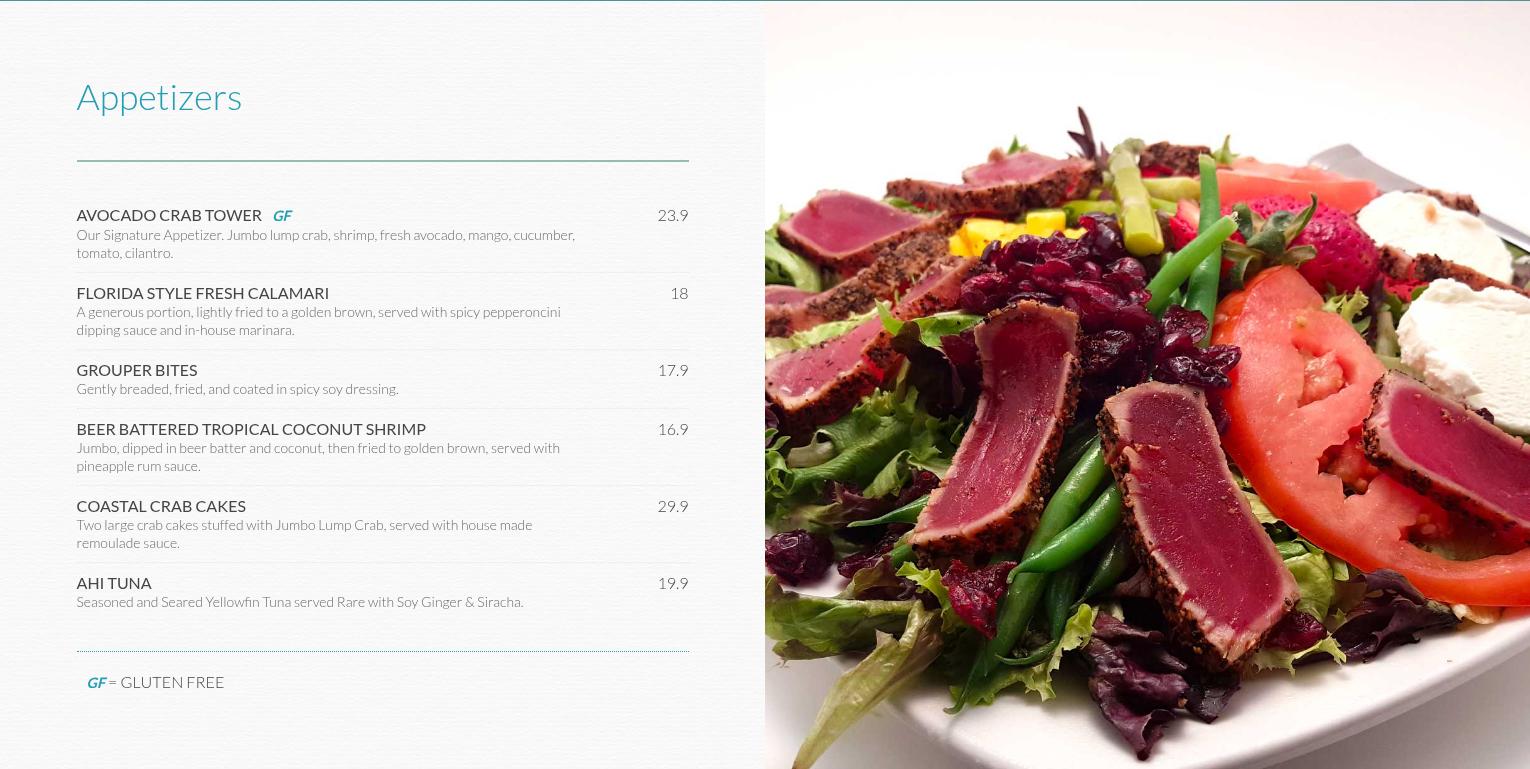Select Beer Battered Tropical Coconut Shrimp title
This screenshot has width=1530, height=769.
[x=251, y=429]
